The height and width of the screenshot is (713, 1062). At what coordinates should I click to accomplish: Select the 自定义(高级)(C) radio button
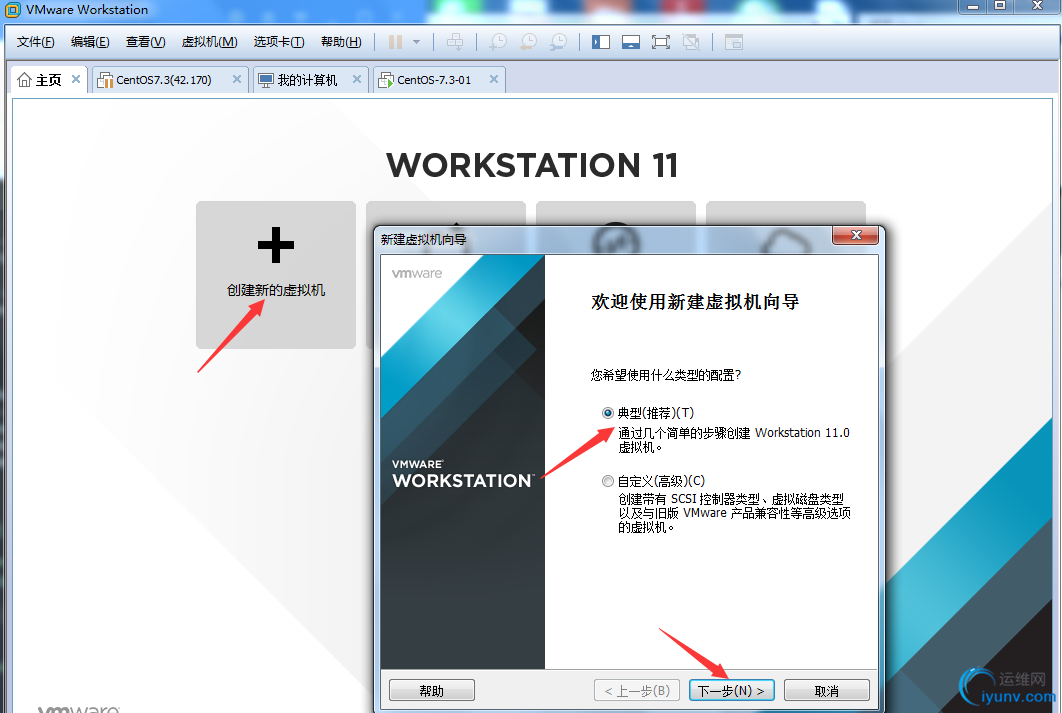[608, 481]
